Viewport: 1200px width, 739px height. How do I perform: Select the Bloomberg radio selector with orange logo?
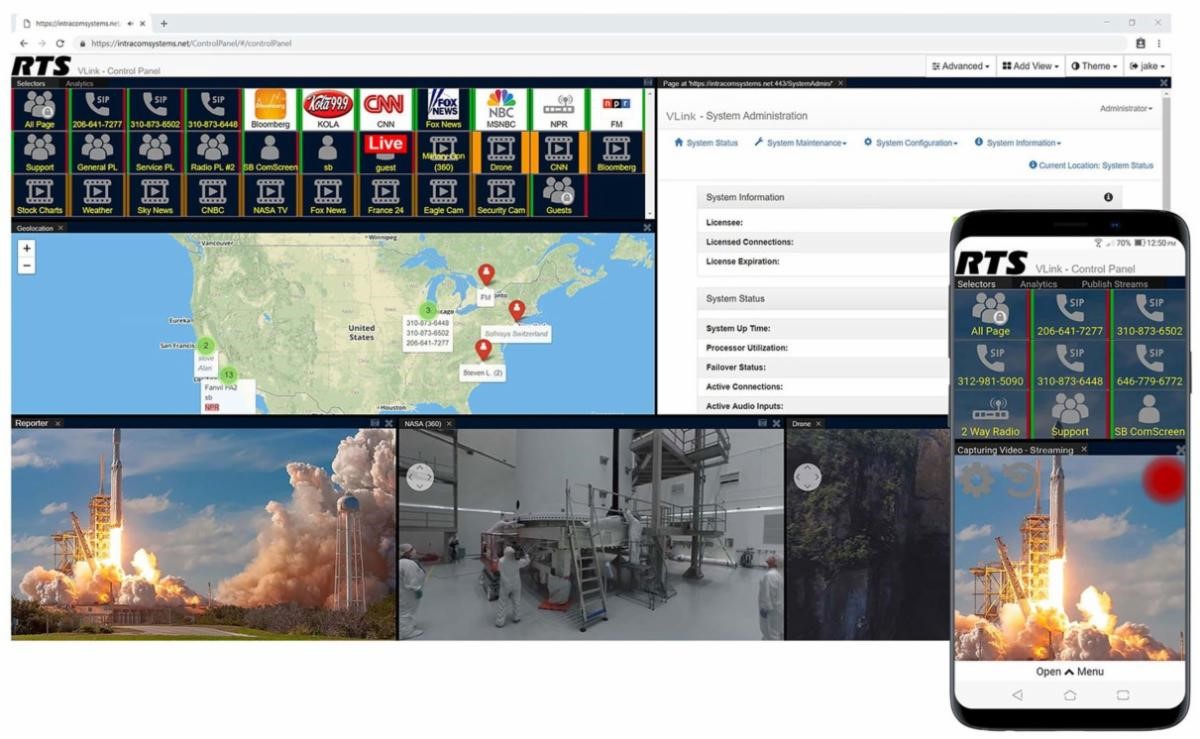point(270,109)
